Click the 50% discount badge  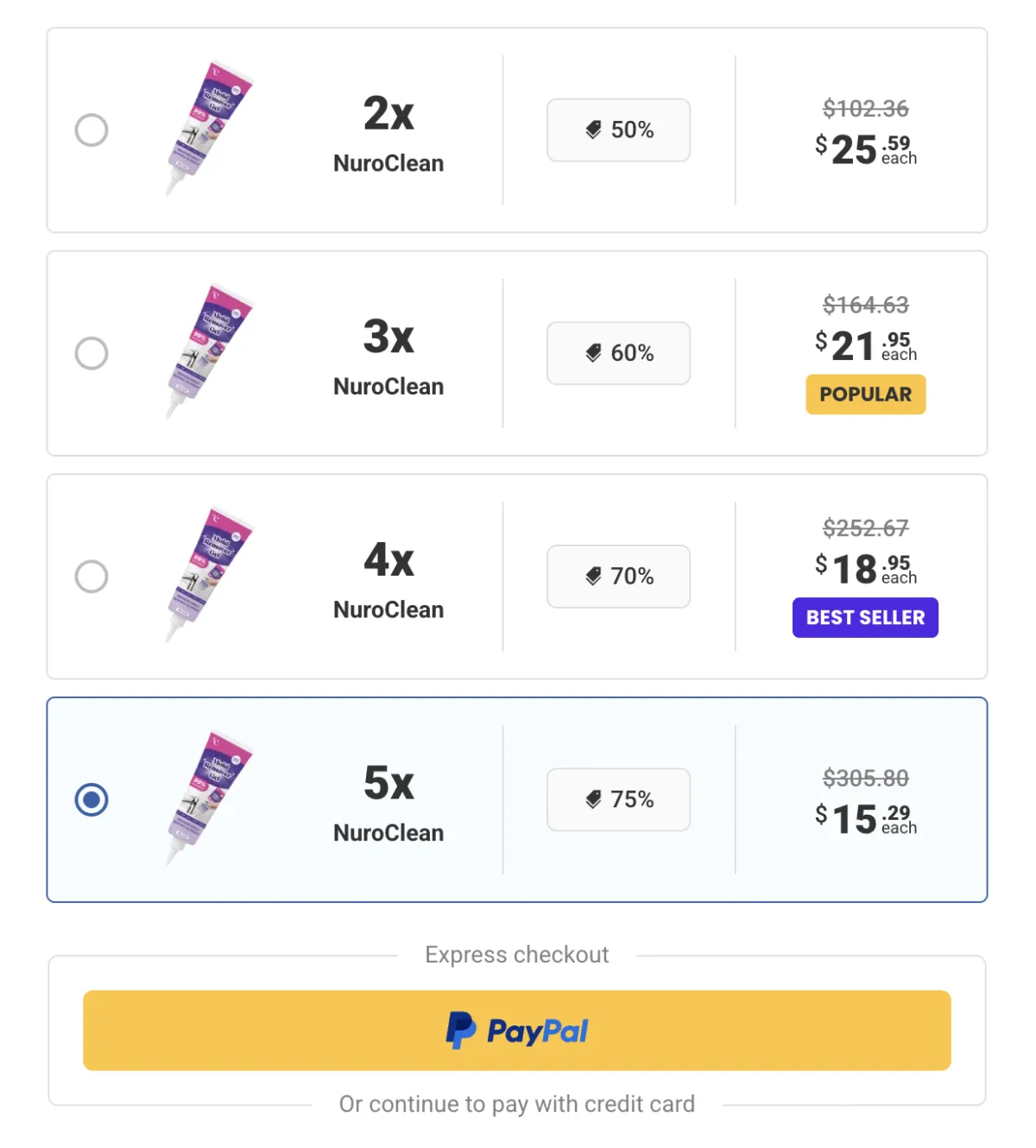(x=618, y=129)
